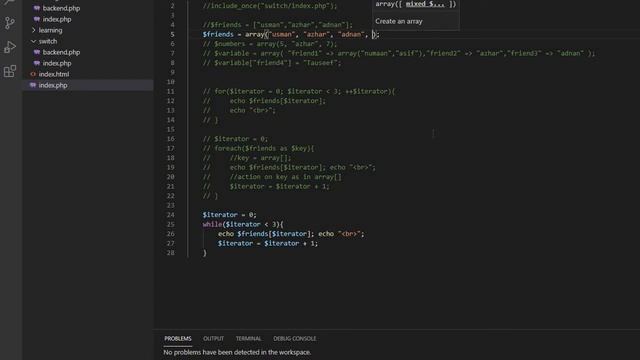
Task: Open backend.php inside the switch folder
Action: pyautogui.click(x=61, y=52)
